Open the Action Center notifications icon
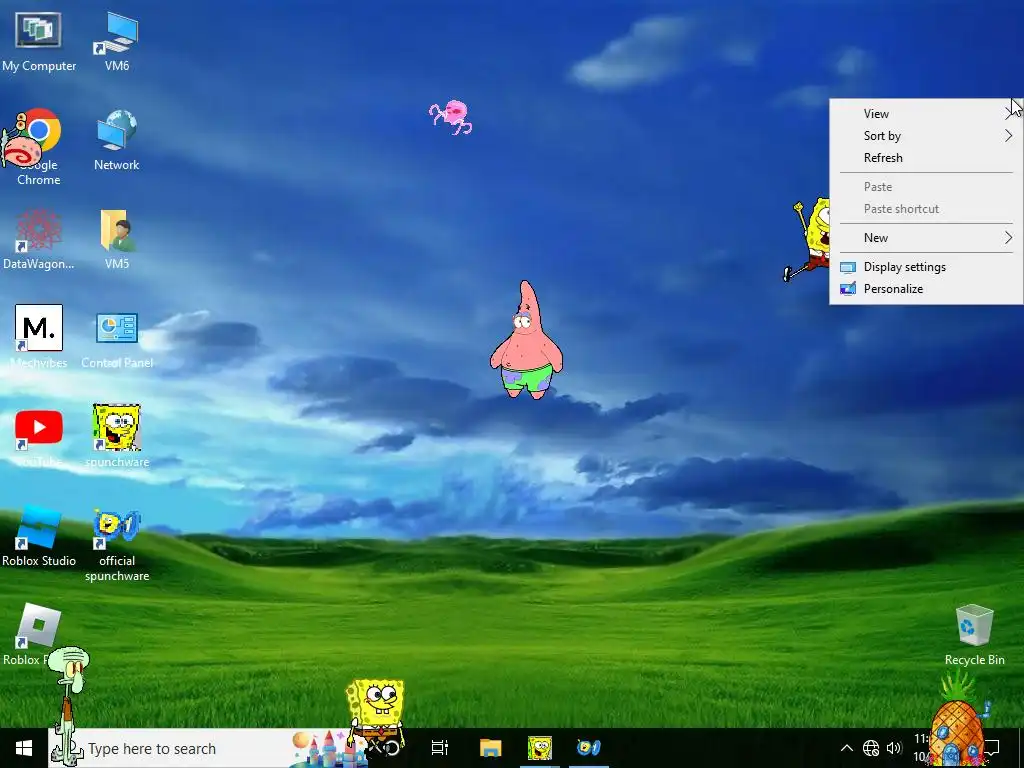The image size is (1024, 768). [993, 748]
